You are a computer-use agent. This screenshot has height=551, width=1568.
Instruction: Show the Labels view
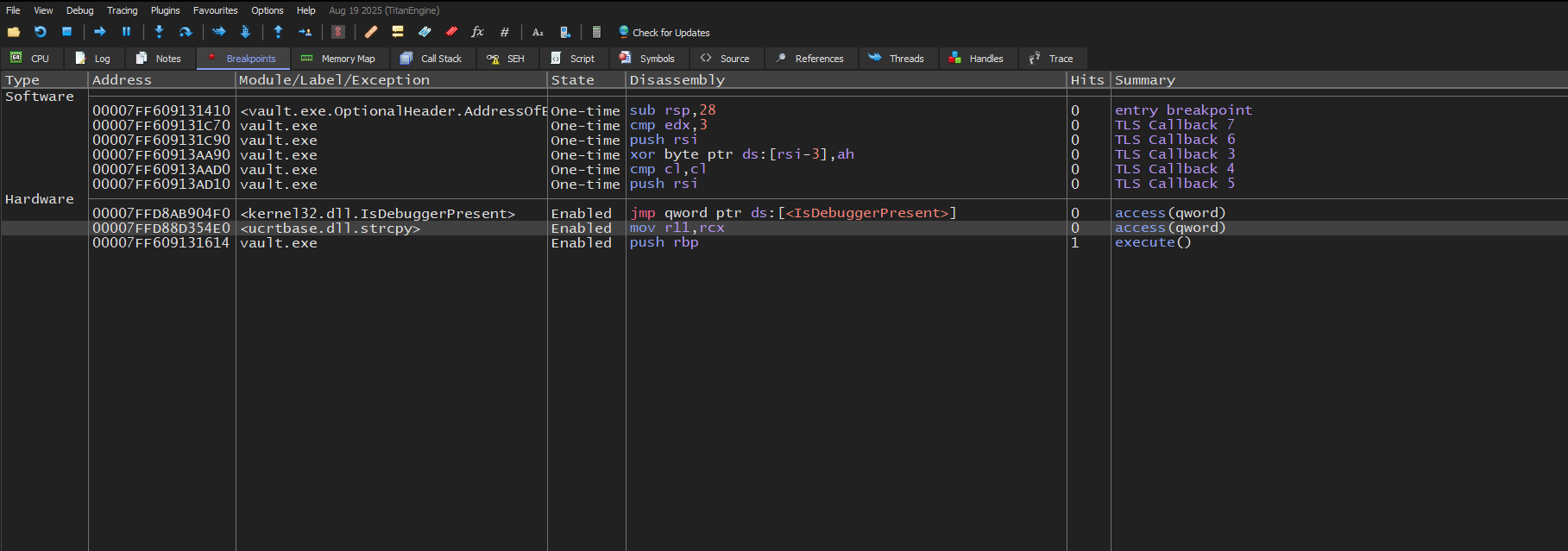pyautogui.click(x=425, y=32)
